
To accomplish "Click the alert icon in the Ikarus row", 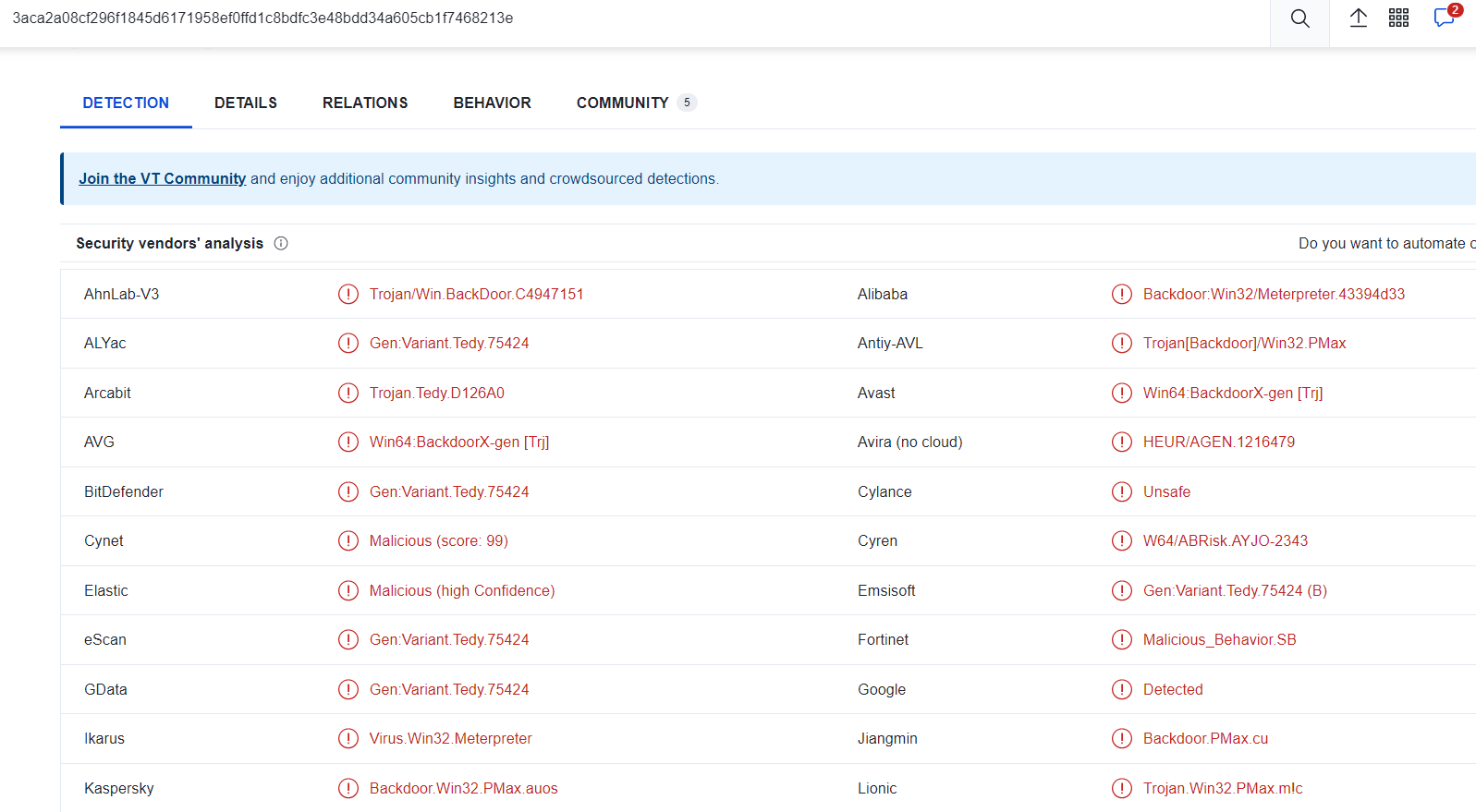I will 348,738.
